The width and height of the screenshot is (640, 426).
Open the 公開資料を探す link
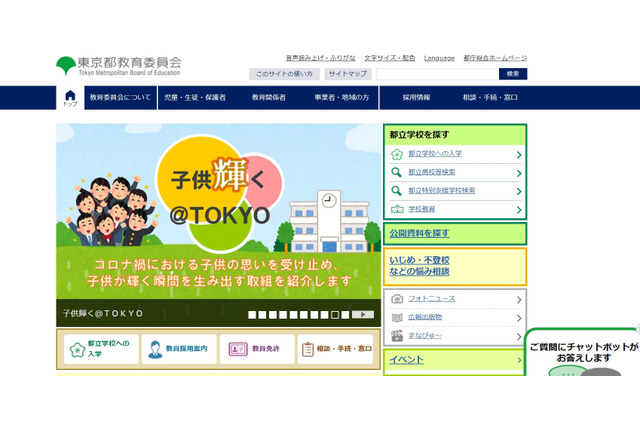tap(419, 233)
